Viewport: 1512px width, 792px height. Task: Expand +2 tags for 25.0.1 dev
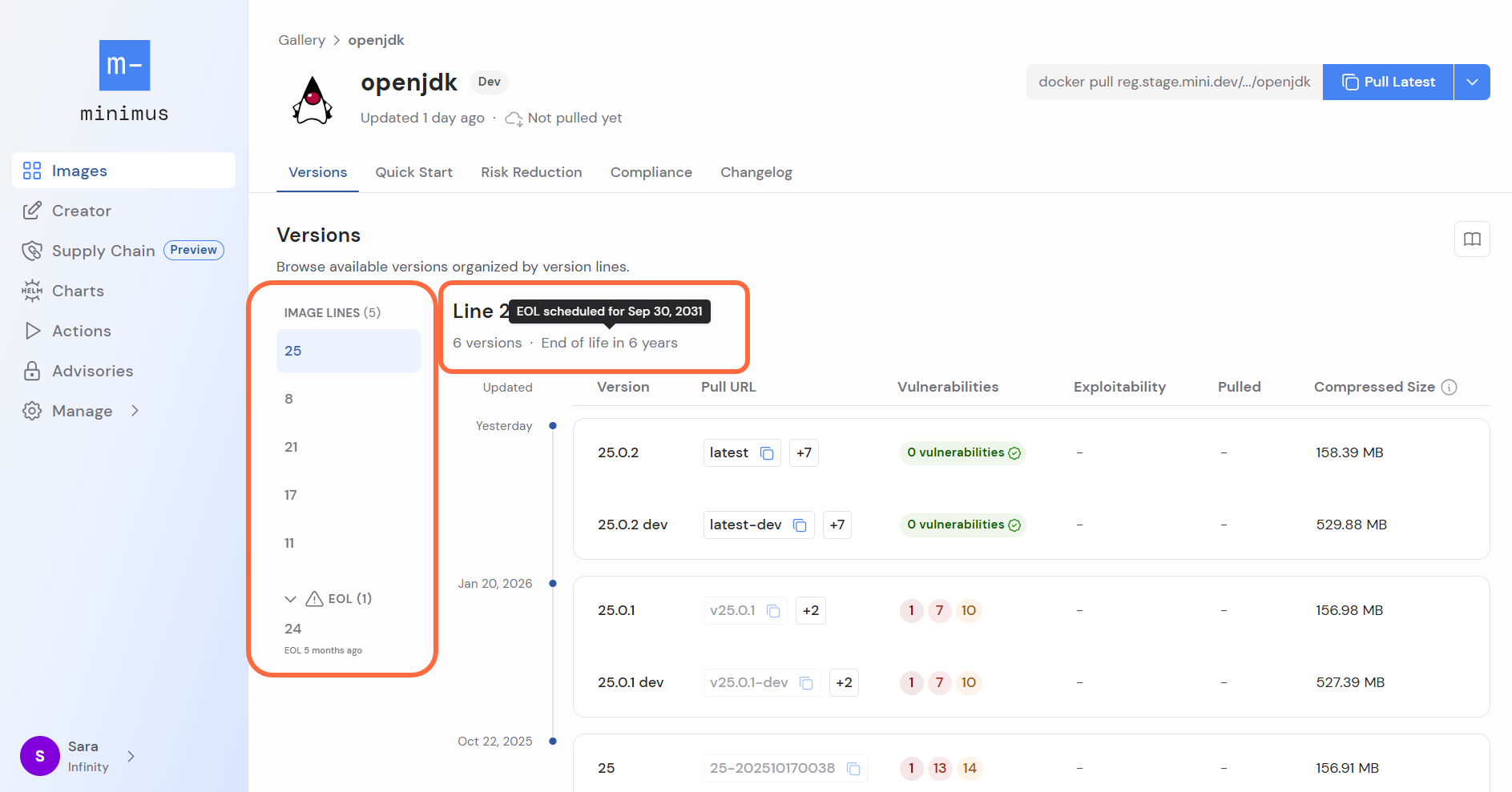click(x=844, y=683)
